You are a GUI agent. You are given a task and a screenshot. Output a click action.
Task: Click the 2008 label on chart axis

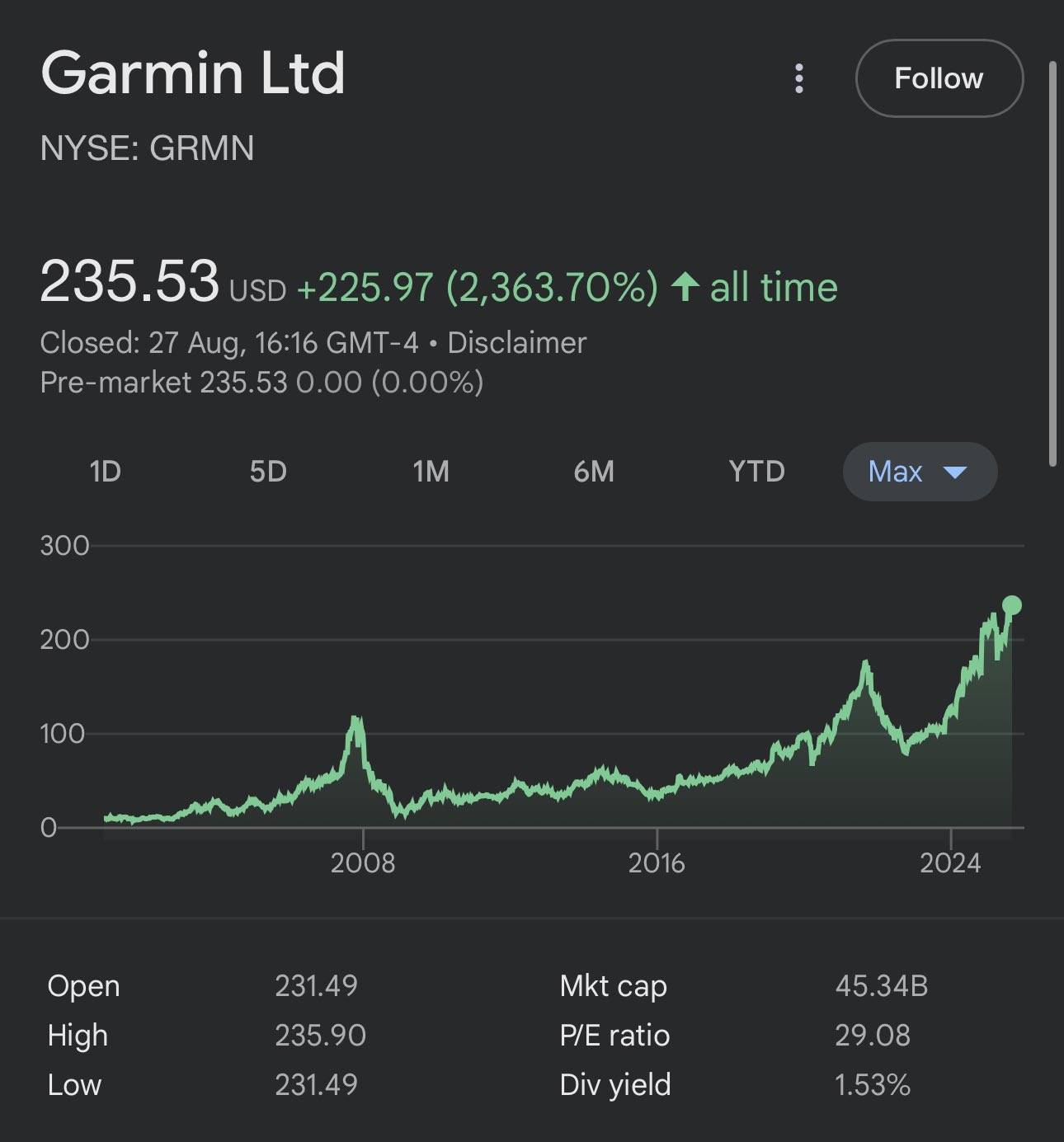click(363, 862)
